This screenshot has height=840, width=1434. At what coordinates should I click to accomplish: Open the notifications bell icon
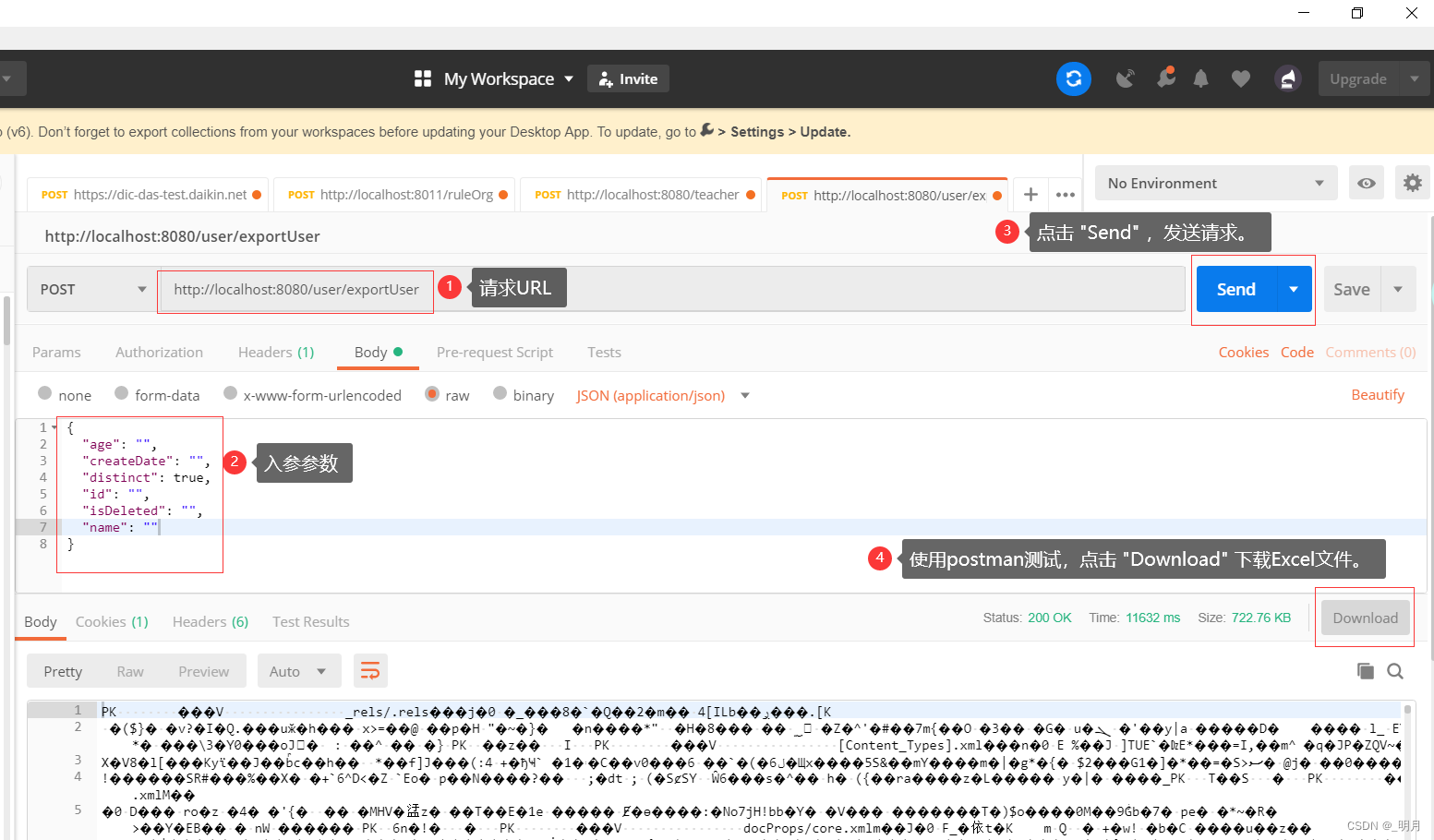point(1200,78)
